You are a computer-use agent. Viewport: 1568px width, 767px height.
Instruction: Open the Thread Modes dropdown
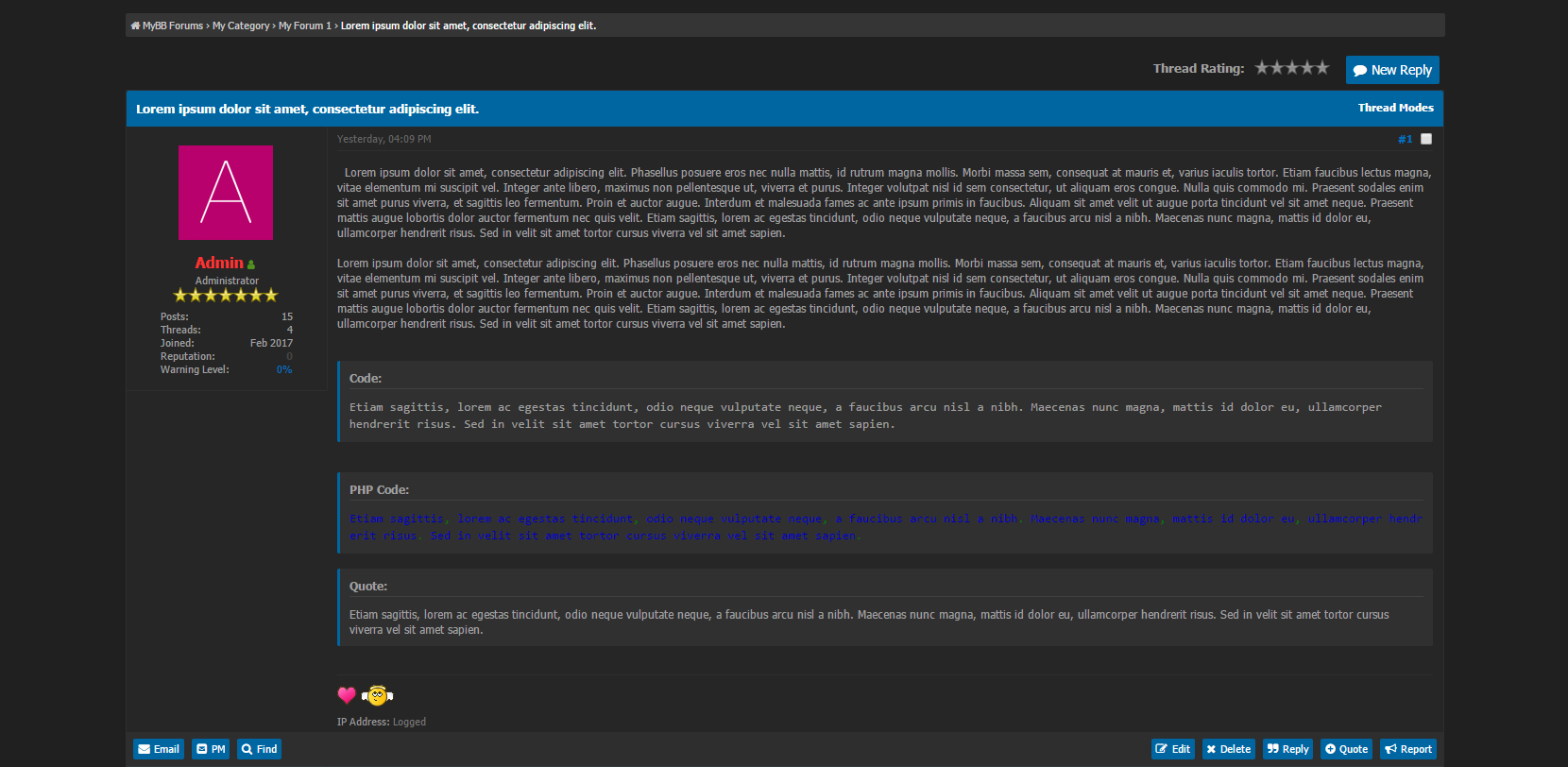click(x=1395, y=108)
